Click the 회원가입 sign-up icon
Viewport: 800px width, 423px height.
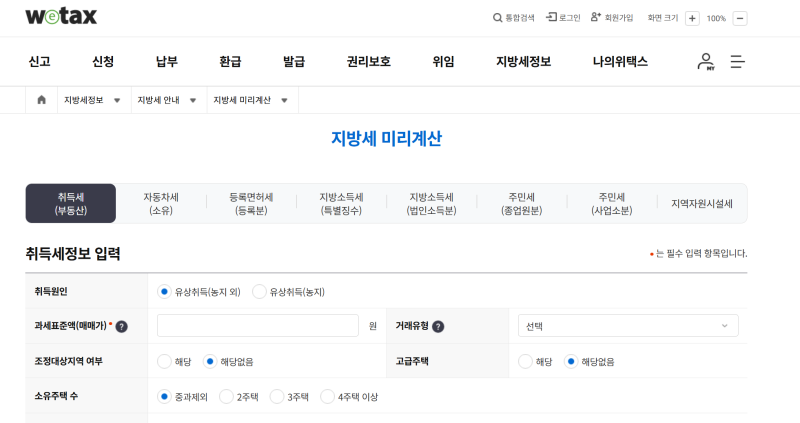point(595,17)
